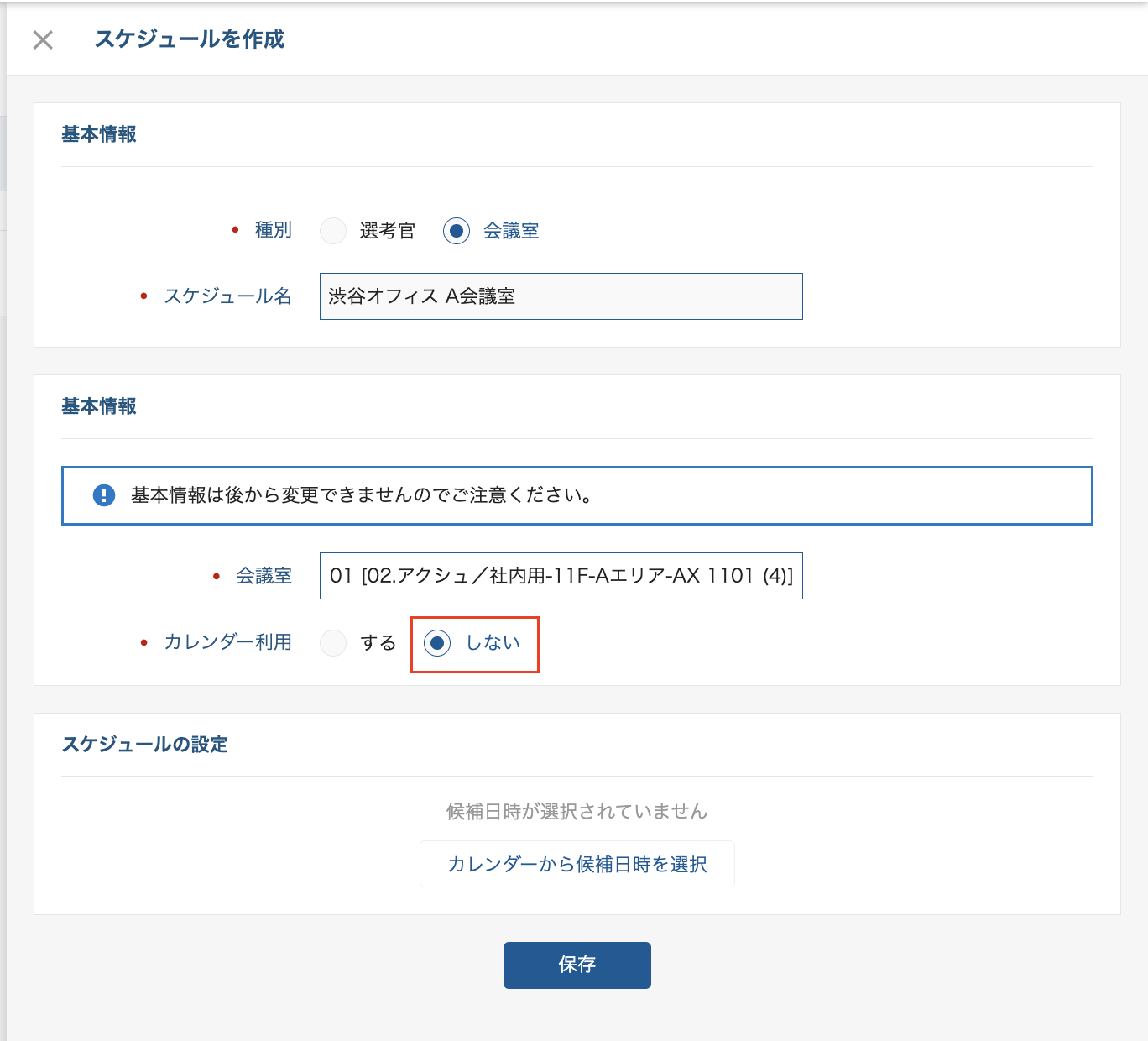Open the 会議室 room selection field
The image size is (1148, 1041).
point(561,576)
